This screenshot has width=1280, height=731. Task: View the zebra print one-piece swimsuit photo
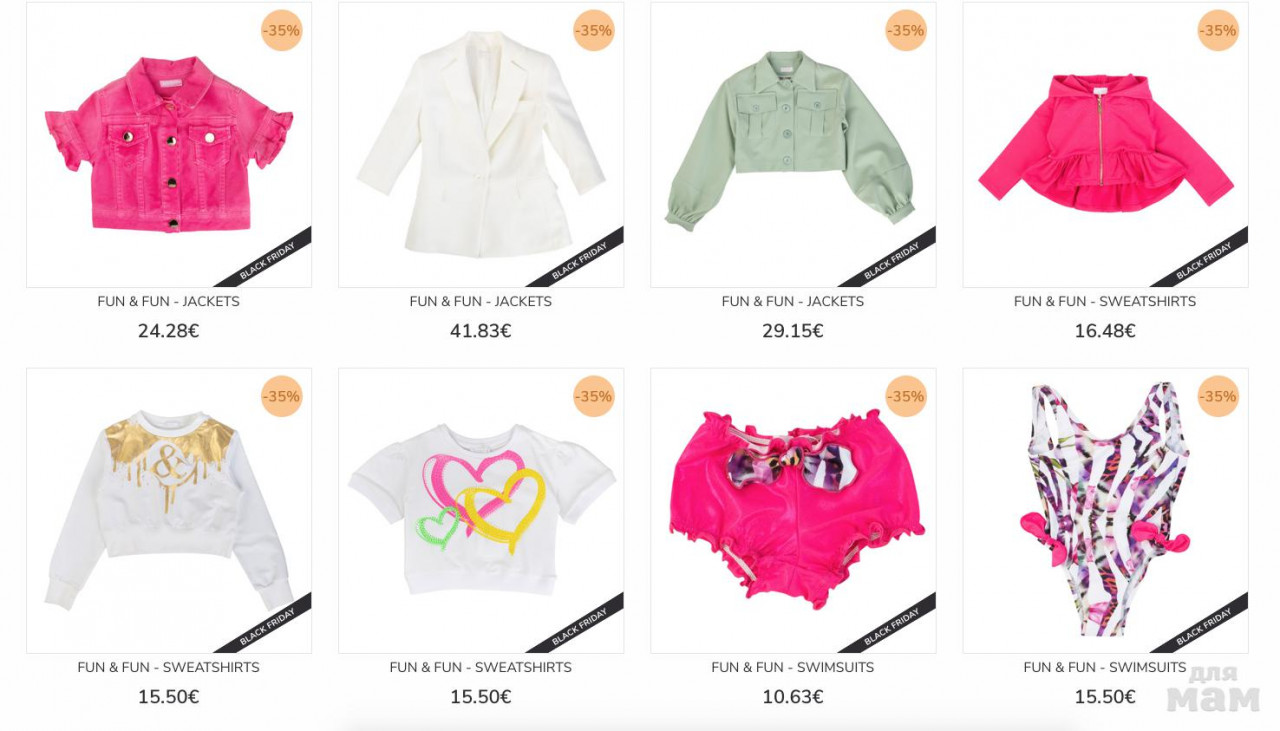click(x=1105, y=511)
